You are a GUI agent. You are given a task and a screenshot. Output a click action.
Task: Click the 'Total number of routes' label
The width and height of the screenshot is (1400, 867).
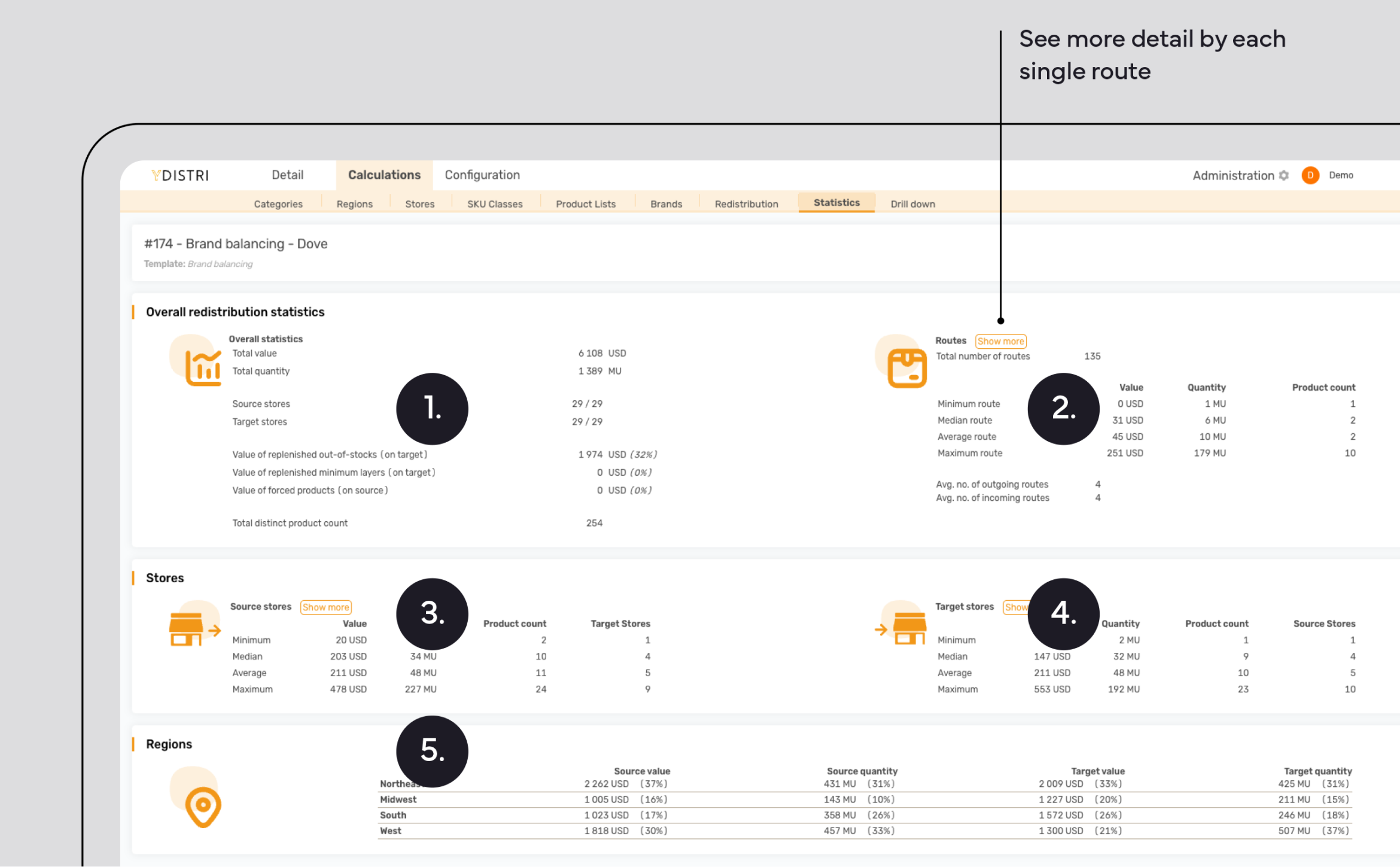pyautogui.click(x=983, y=356)
